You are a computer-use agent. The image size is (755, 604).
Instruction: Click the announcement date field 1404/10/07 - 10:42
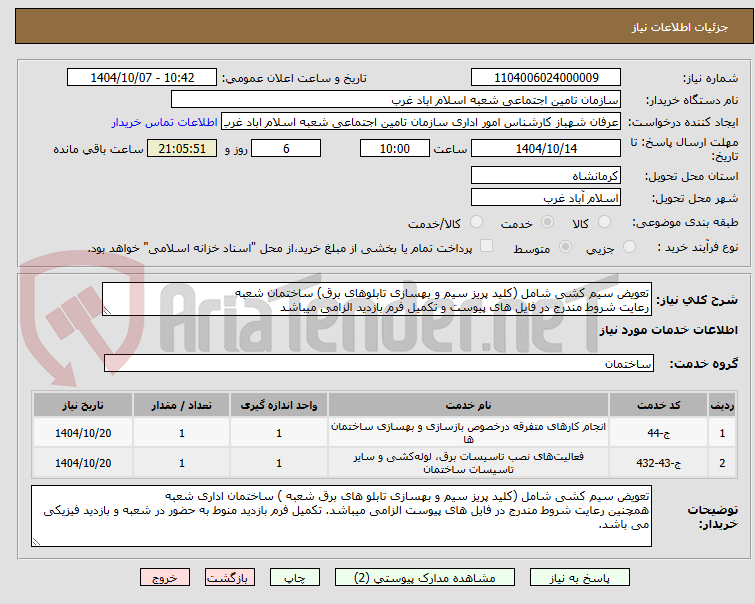coord(142,78)
